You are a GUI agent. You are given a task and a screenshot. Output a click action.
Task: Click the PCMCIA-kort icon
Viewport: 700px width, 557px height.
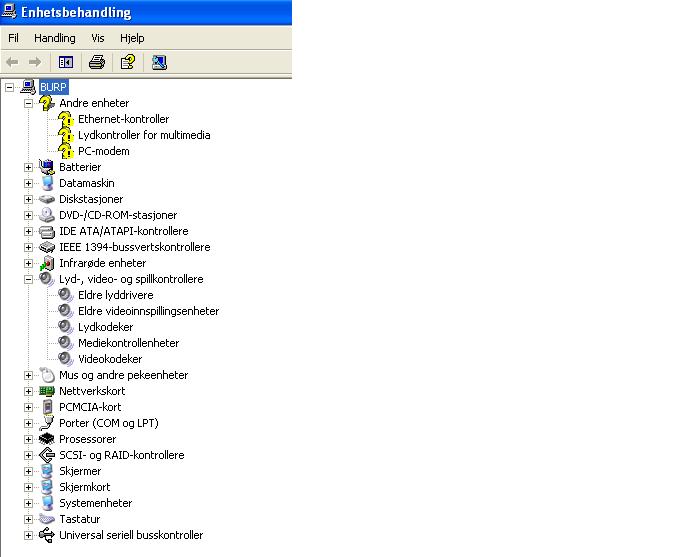[47, 407]
